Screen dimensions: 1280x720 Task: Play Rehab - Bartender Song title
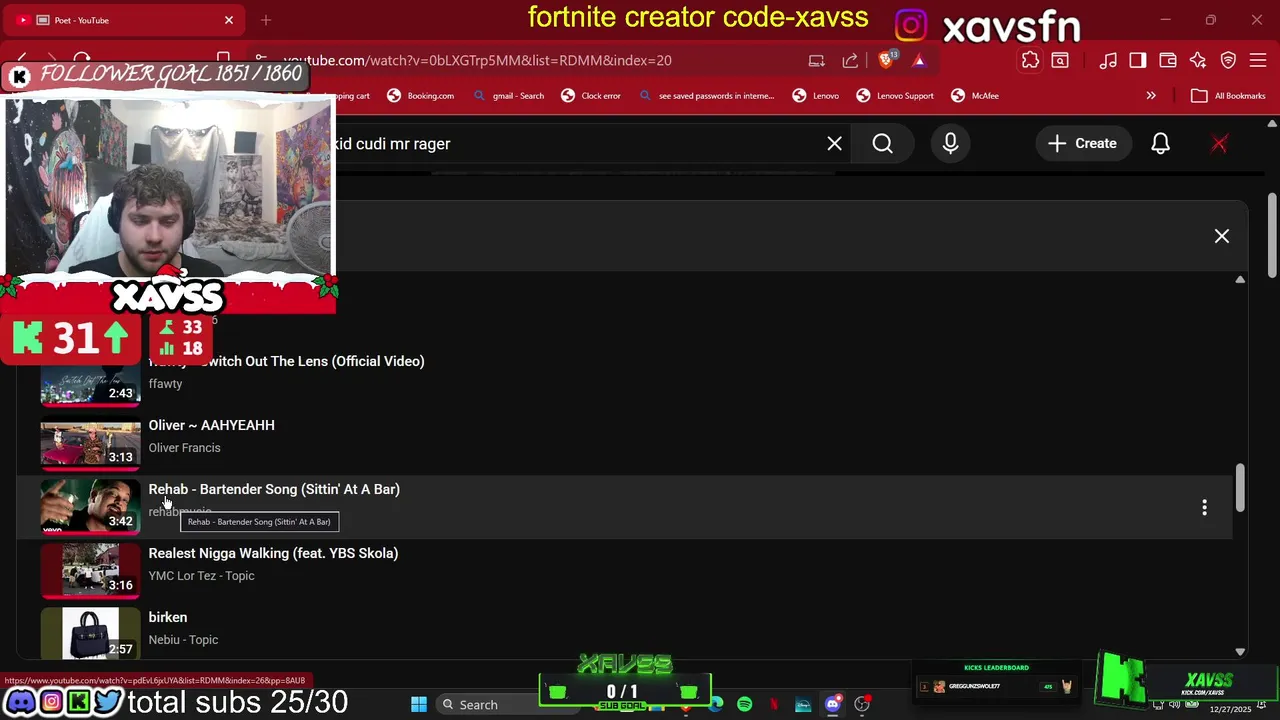click(274, 489)
